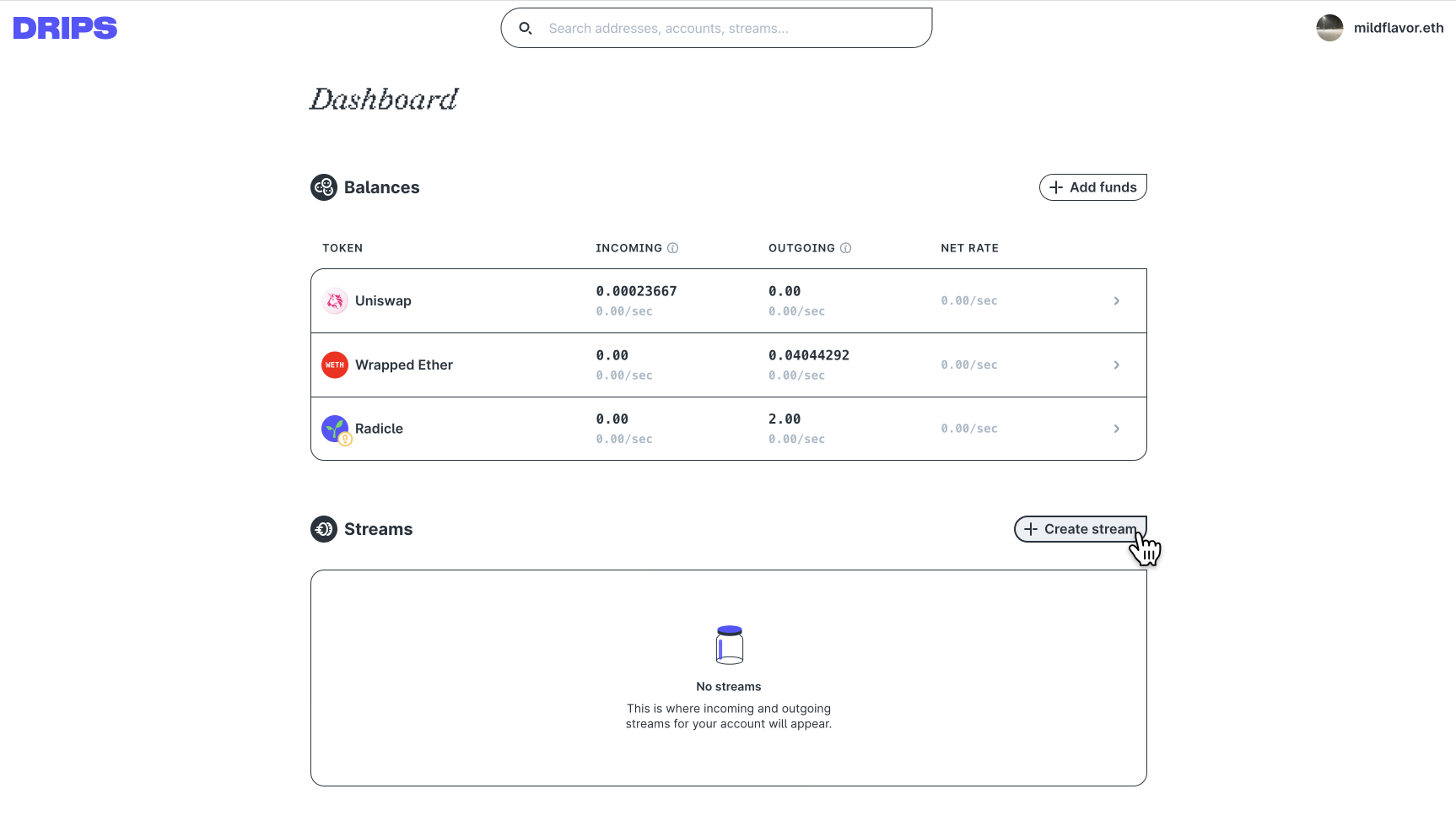
Task: Show the Outgoing column info tooltip
Action: click(x=845, y=248)
